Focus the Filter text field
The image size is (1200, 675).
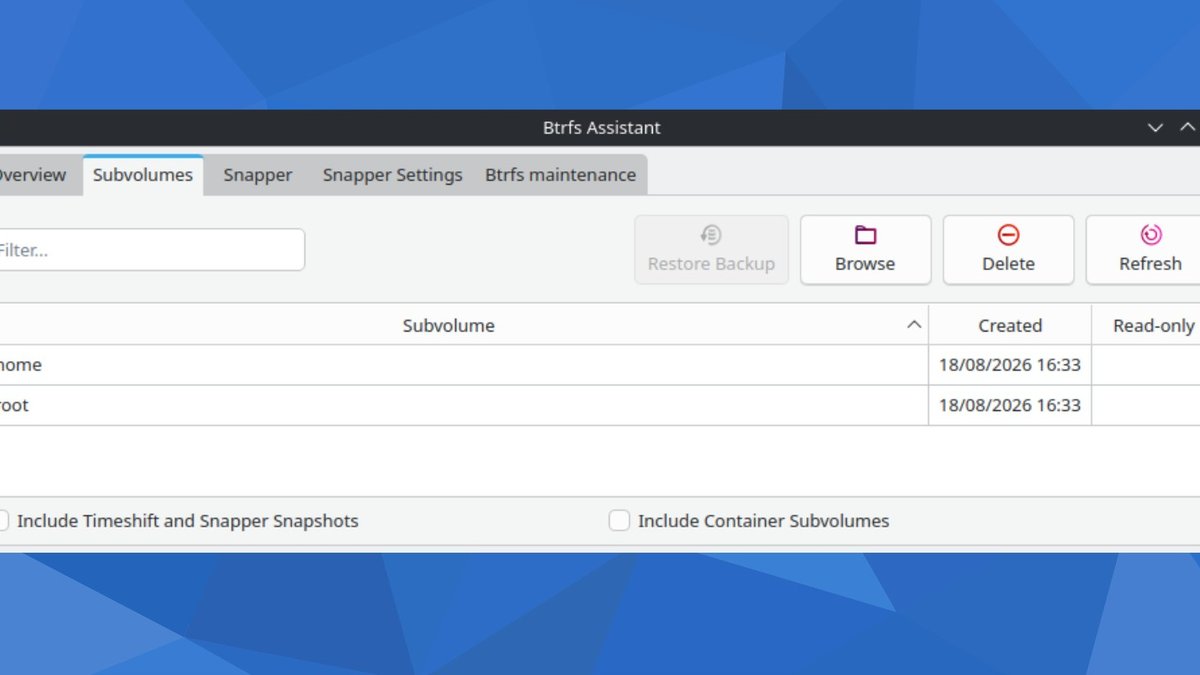150,250
